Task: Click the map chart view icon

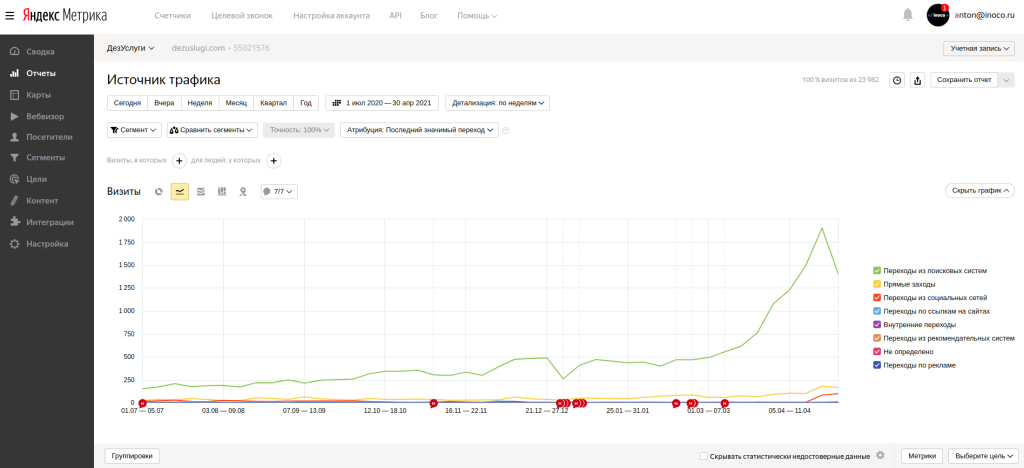Action: coord(243,191)
